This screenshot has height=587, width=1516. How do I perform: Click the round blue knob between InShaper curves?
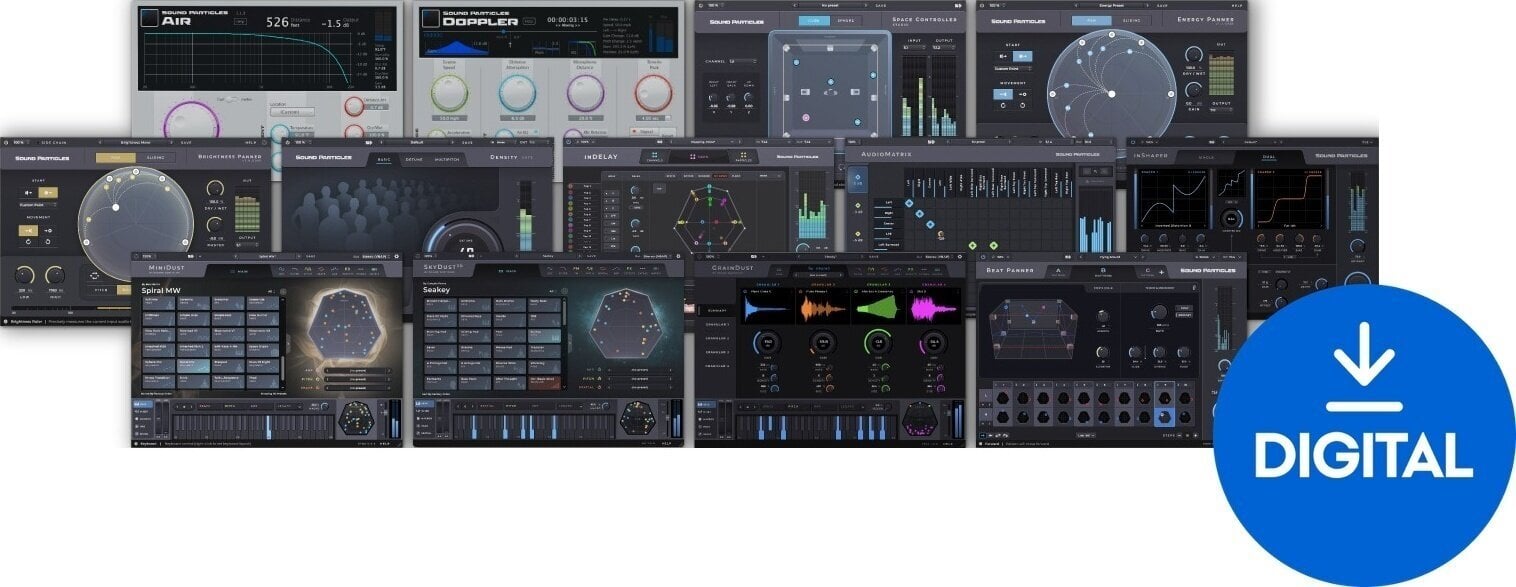click(1232, 218)
